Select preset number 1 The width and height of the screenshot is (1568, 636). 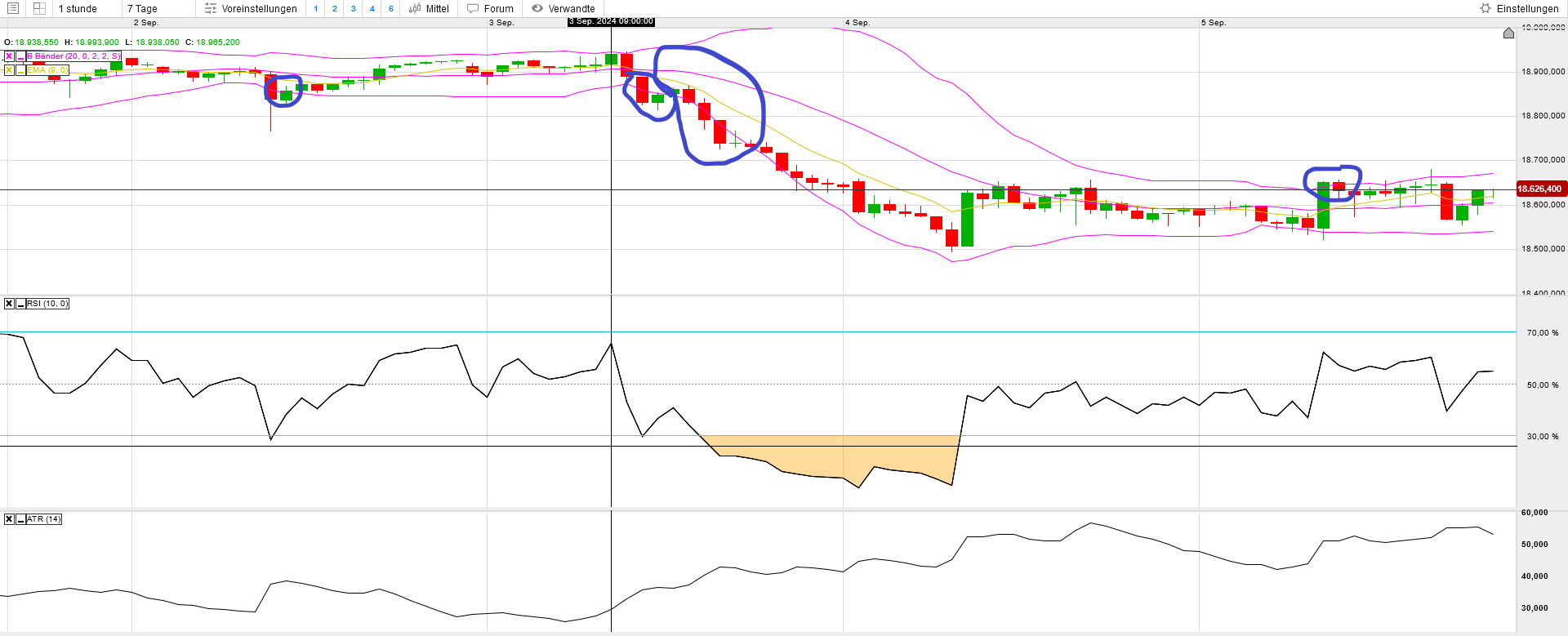pyautogui.click(x=316, y=9)
